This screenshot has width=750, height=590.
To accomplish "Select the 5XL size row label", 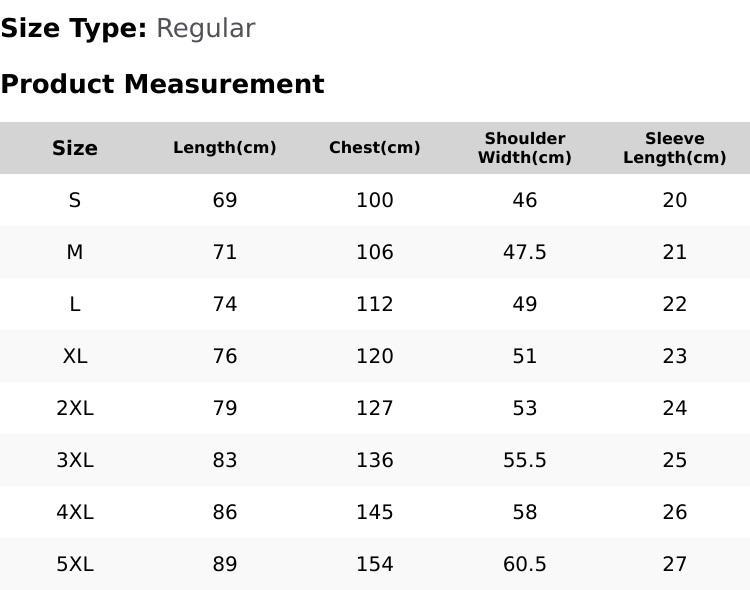I will click(75, 564).
